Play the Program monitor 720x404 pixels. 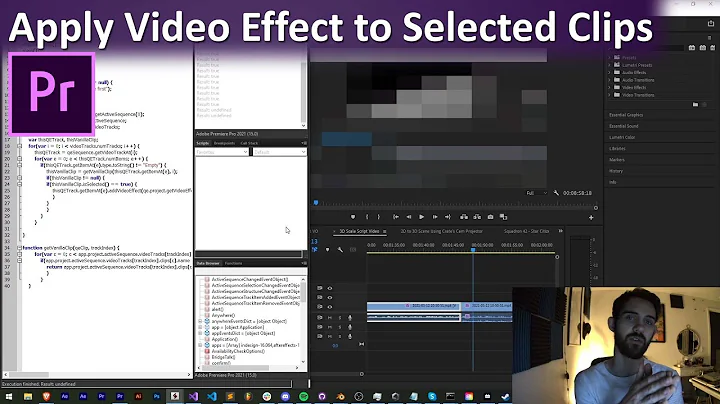[422, 217]
